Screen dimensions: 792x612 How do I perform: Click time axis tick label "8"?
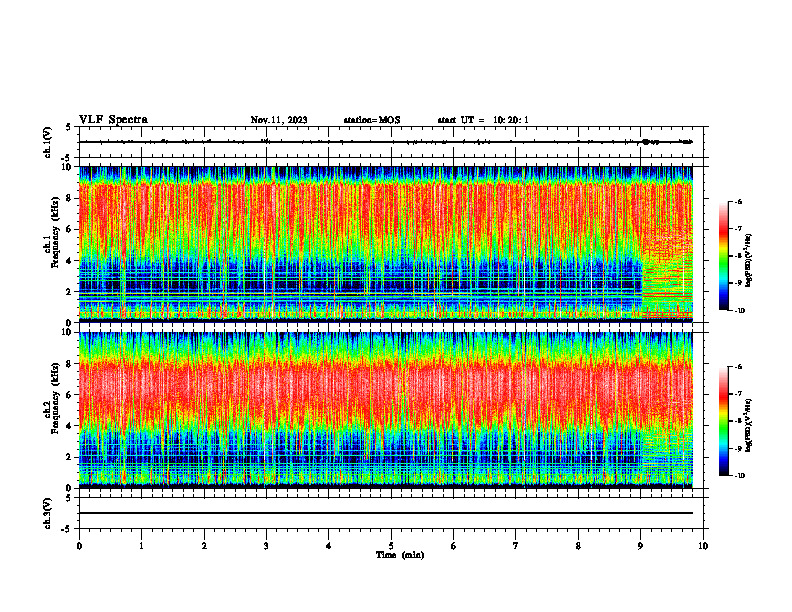pyautogui.click(x=578, y=546)
